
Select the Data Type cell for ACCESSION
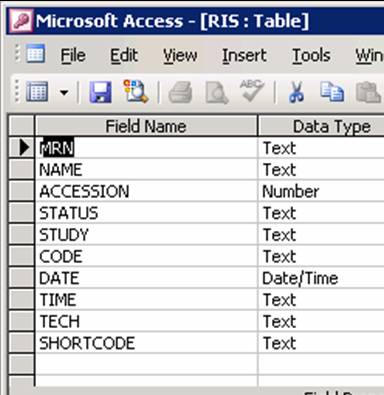[321, 191]
